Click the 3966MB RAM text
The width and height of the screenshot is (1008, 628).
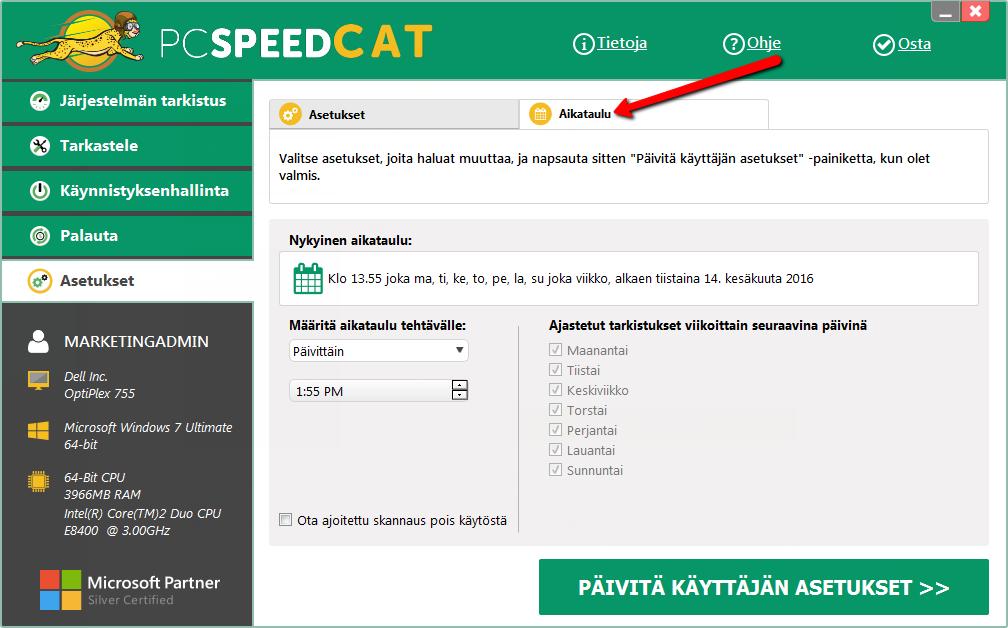coord(102,494)
